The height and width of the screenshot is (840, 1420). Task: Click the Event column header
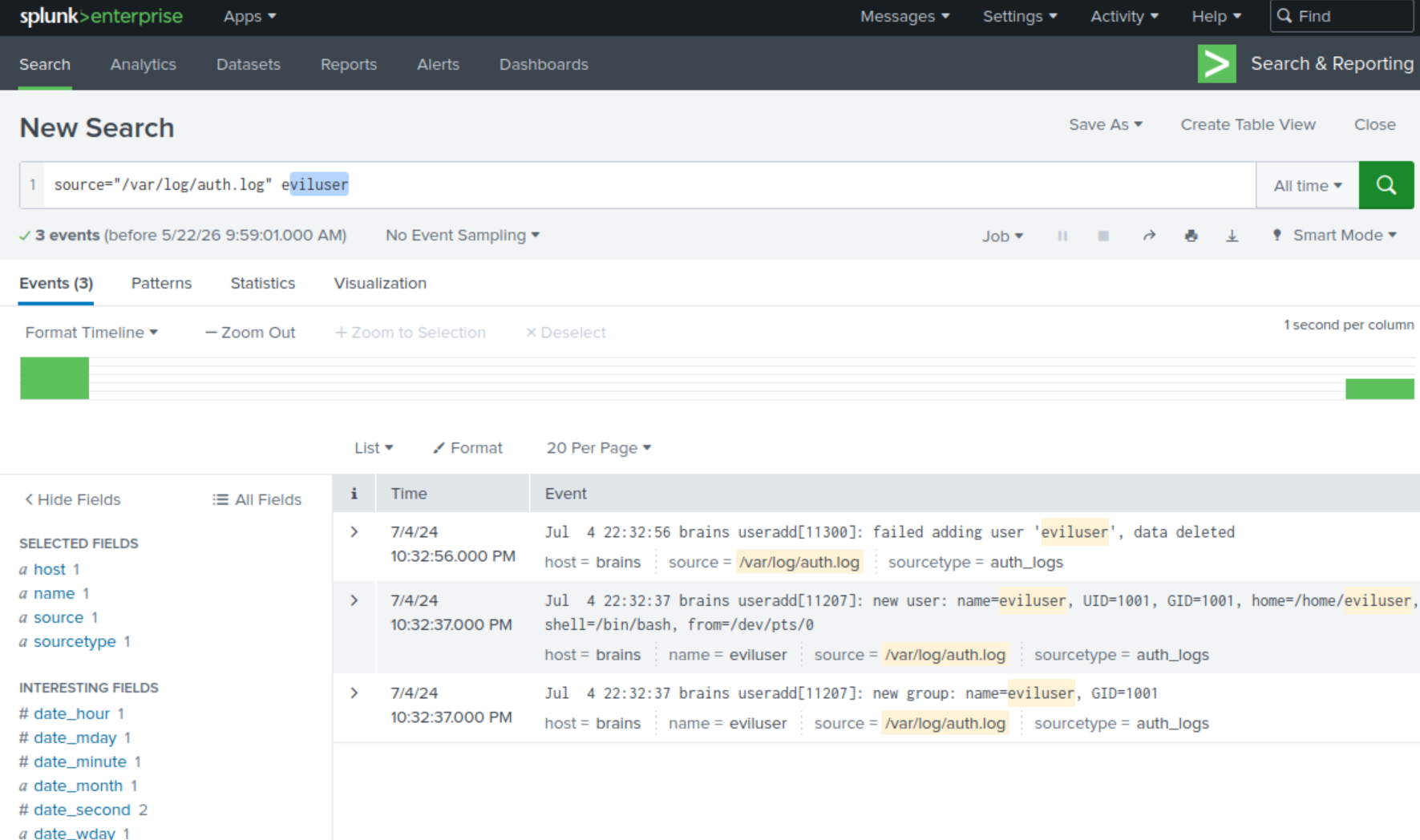(566, 494)
